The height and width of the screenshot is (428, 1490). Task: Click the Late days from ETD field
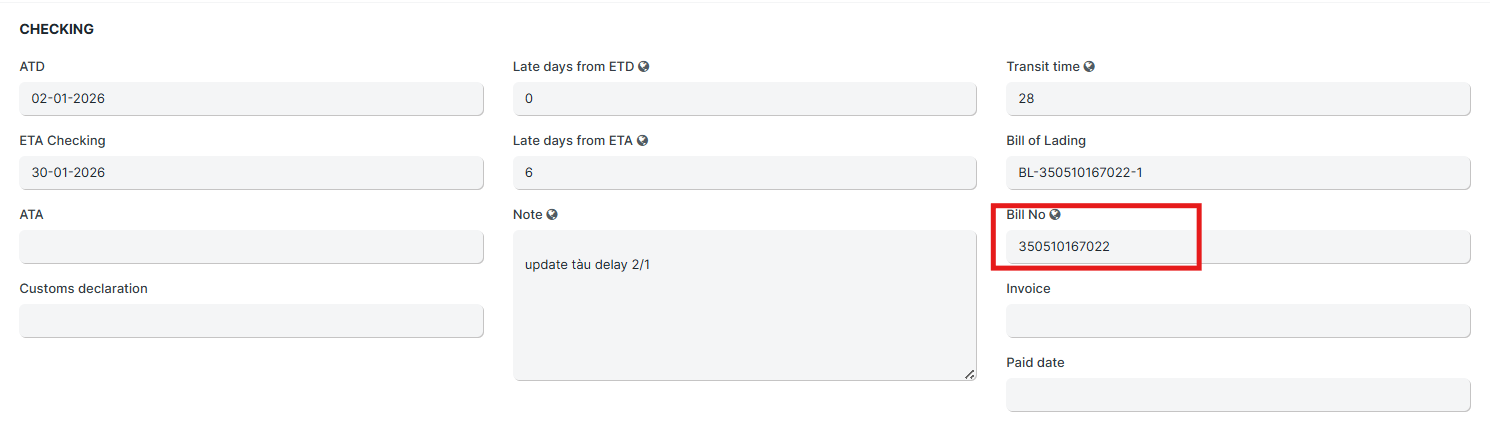744,99
